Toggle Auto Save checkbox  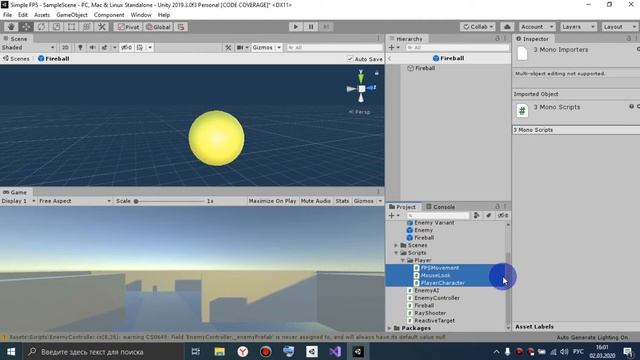(x=350, y=59)
